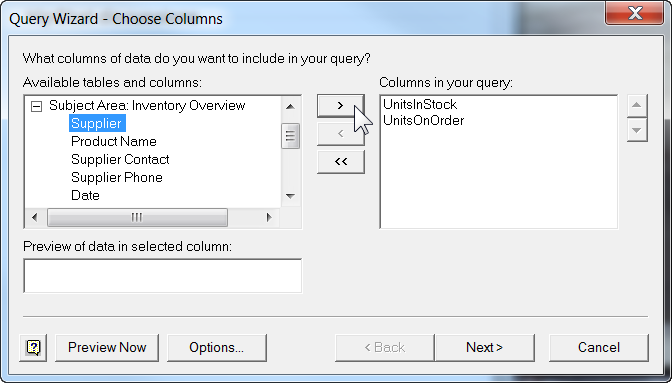The image size is (672, 383).
Task: Click the add column right-arrow button
Action: click(341, 105)
